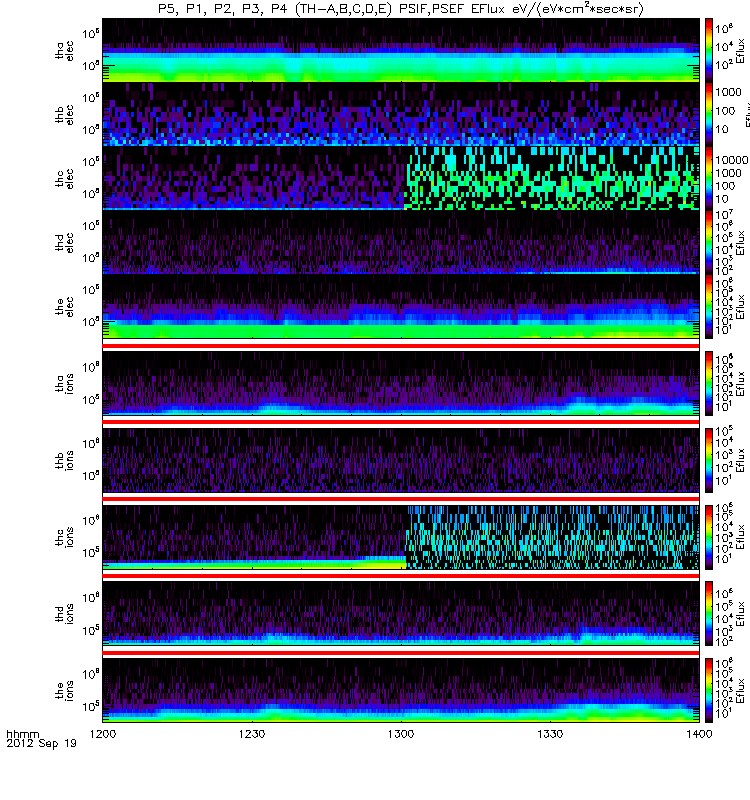Click the bright burst in thc elec spectrogram

(x=551, y=179)
